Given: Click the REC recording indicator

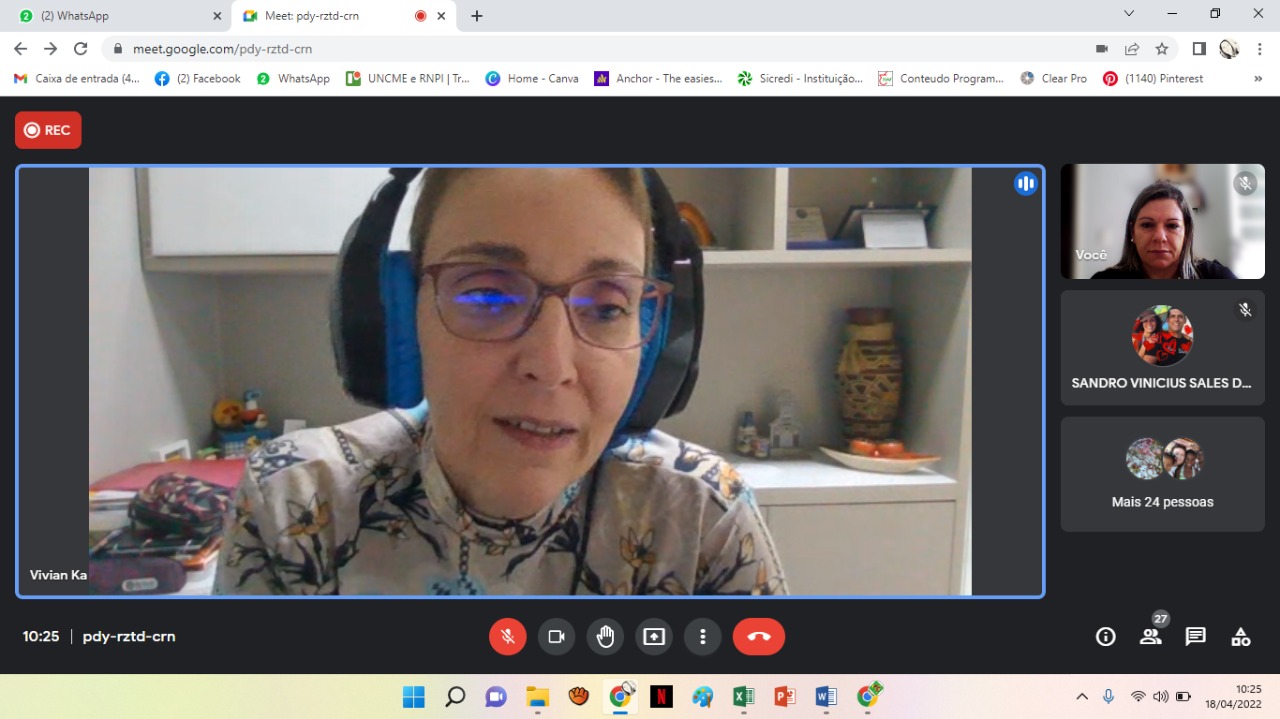Looking at the screenshot, I should click(x=48, y=130).
